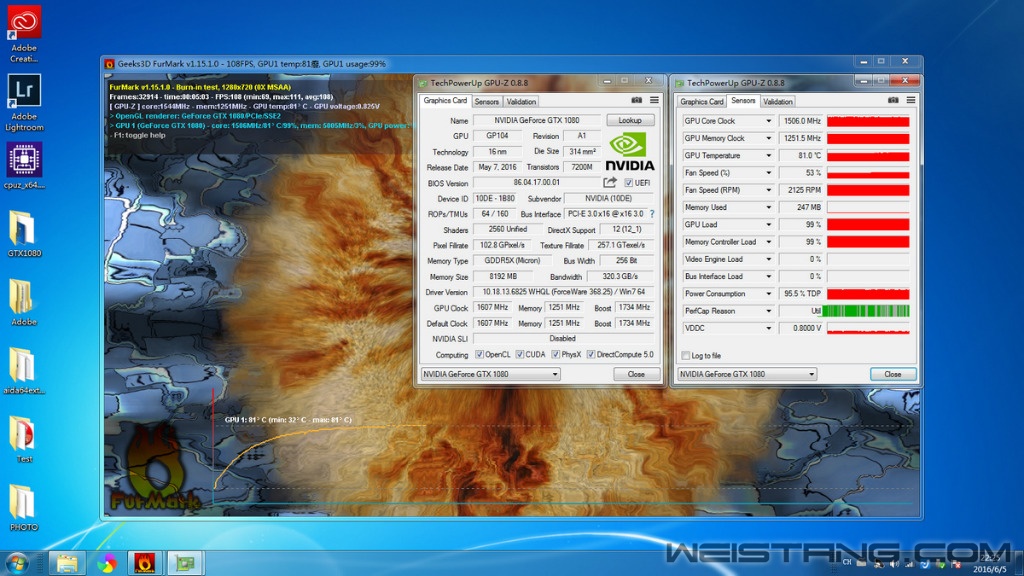Switch to Sensors tab in left GPU-Z window

(x=487, y=102)
